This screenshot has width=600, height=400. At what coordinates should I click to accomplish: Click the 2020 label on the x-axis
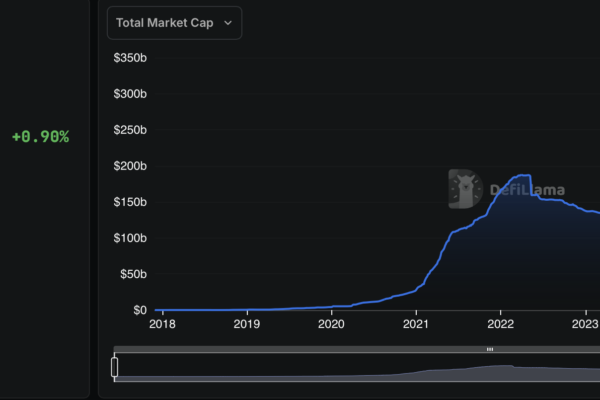(331, 324)
